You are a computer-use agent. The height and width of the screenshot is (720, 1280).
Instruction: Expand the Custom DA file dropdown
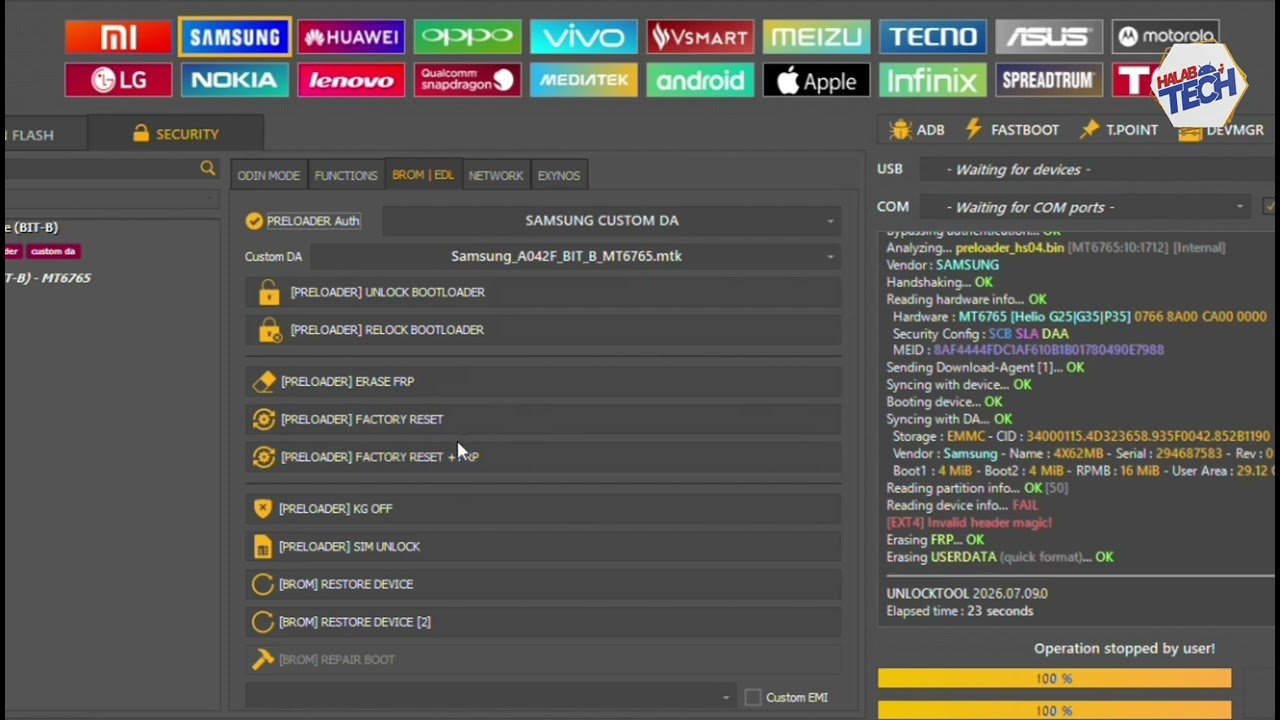[575, 257]
